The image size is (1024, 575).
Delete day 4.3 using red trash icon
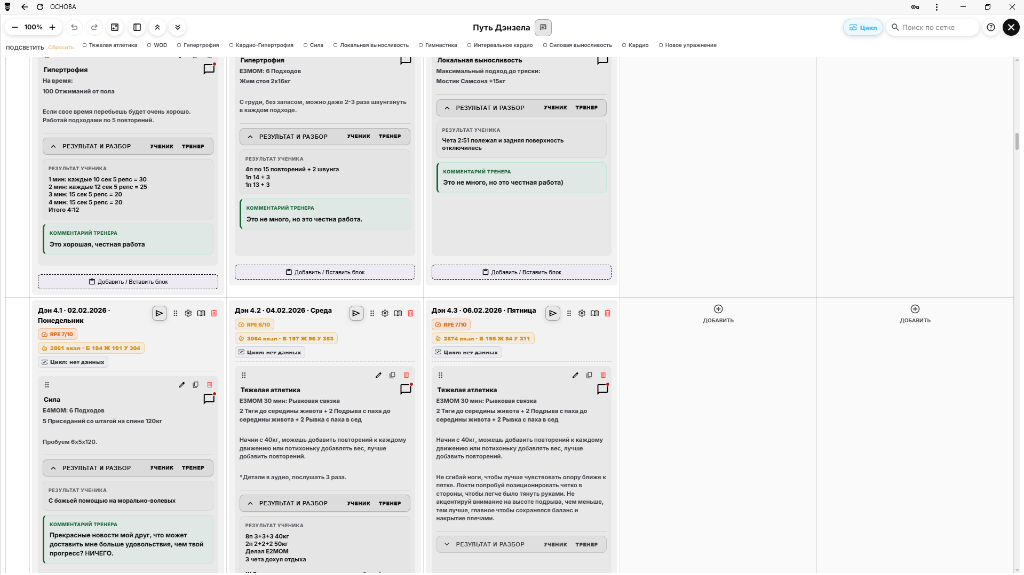(x=607, y=314)
